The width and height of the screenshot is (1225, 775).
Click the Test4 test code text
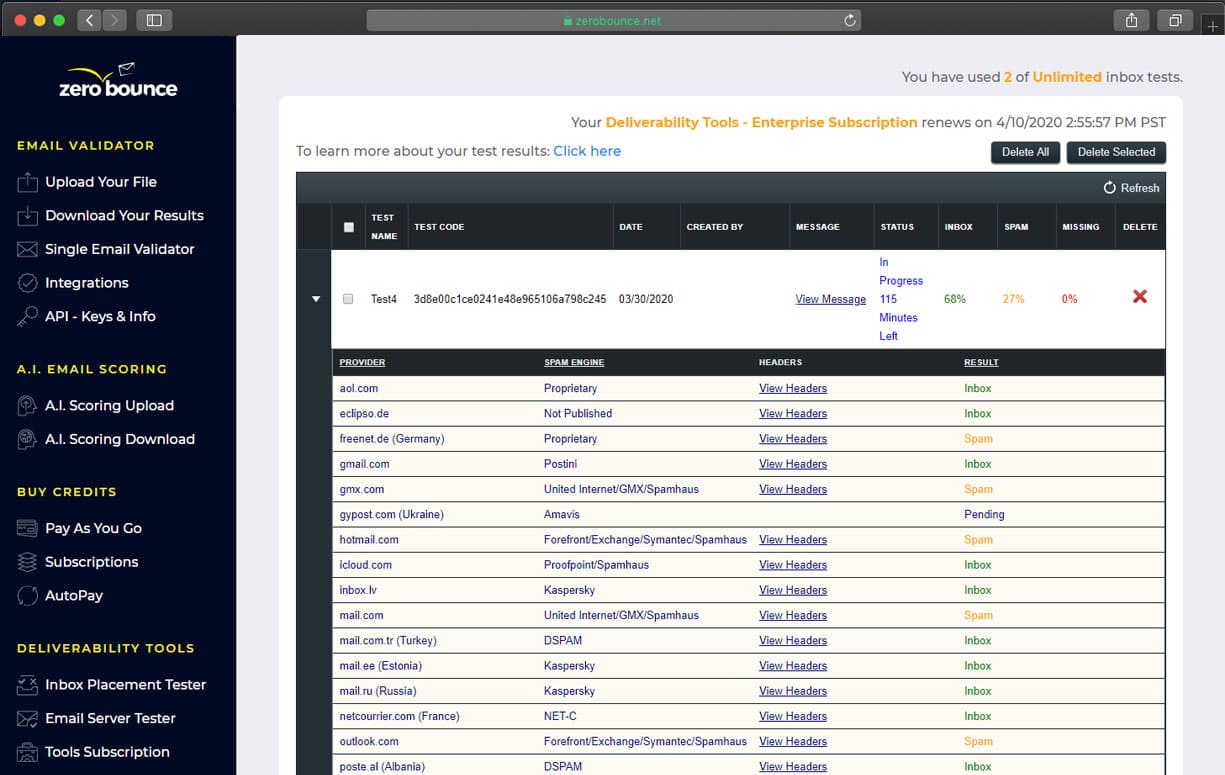coord(510,299)
